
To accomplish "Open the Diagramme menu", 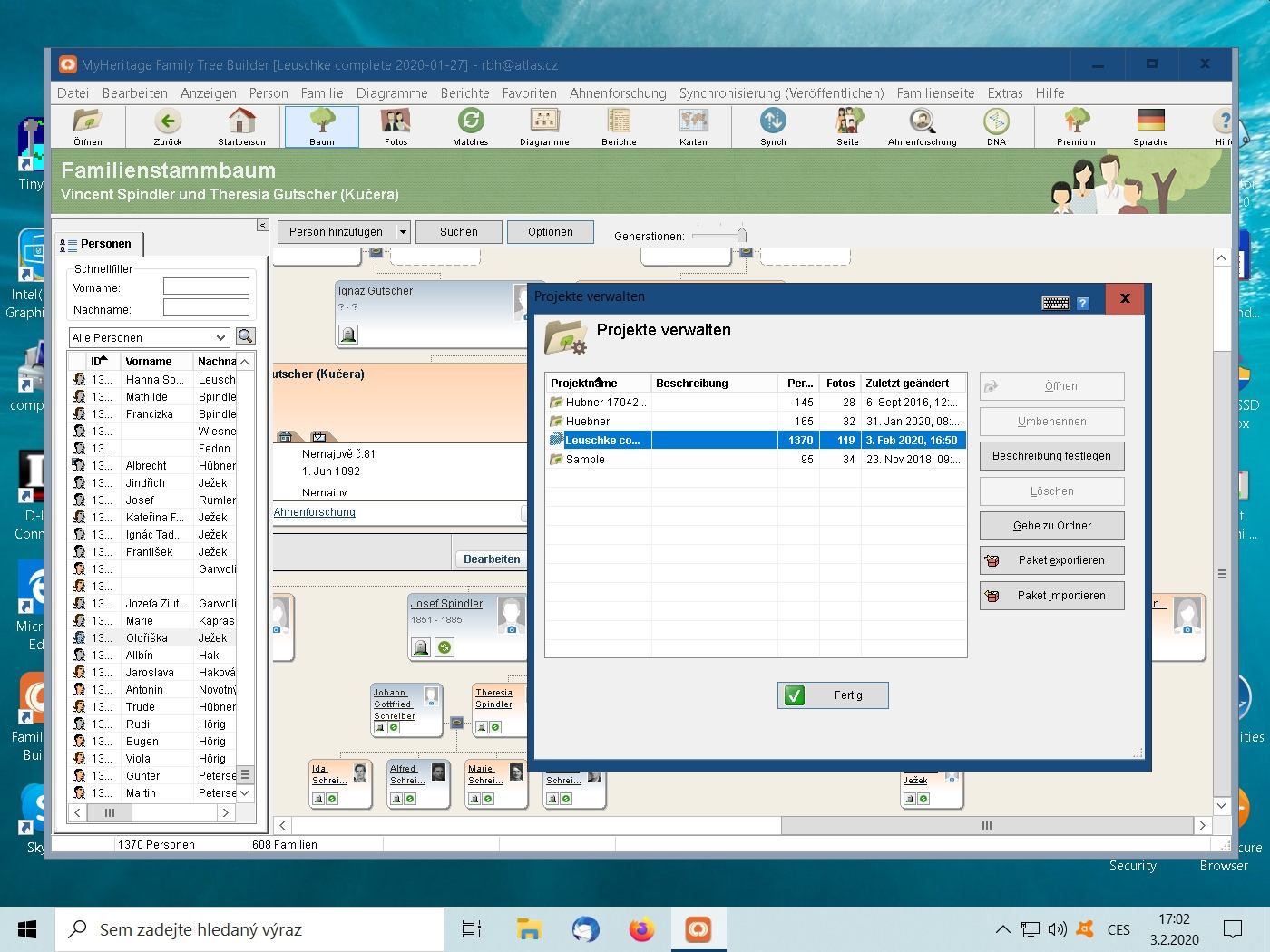I will pos(392,93).
